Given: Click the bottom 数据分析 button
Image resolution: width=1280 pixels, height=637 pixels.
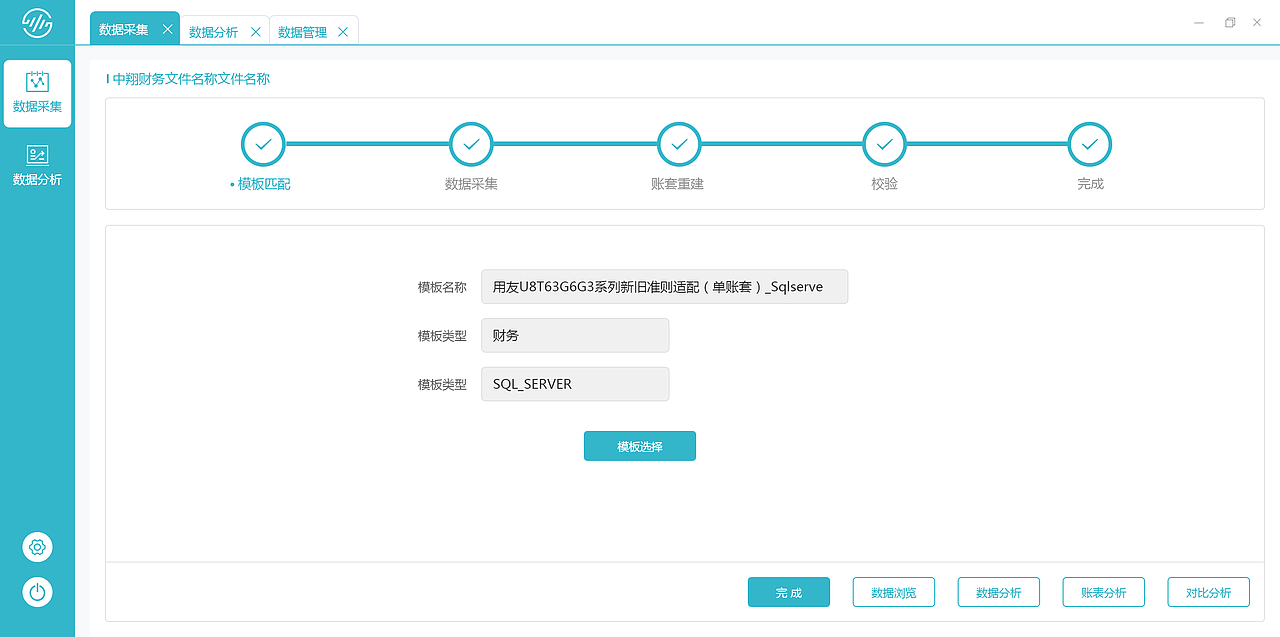Looking at the screenshot, I should pos(999,592).
